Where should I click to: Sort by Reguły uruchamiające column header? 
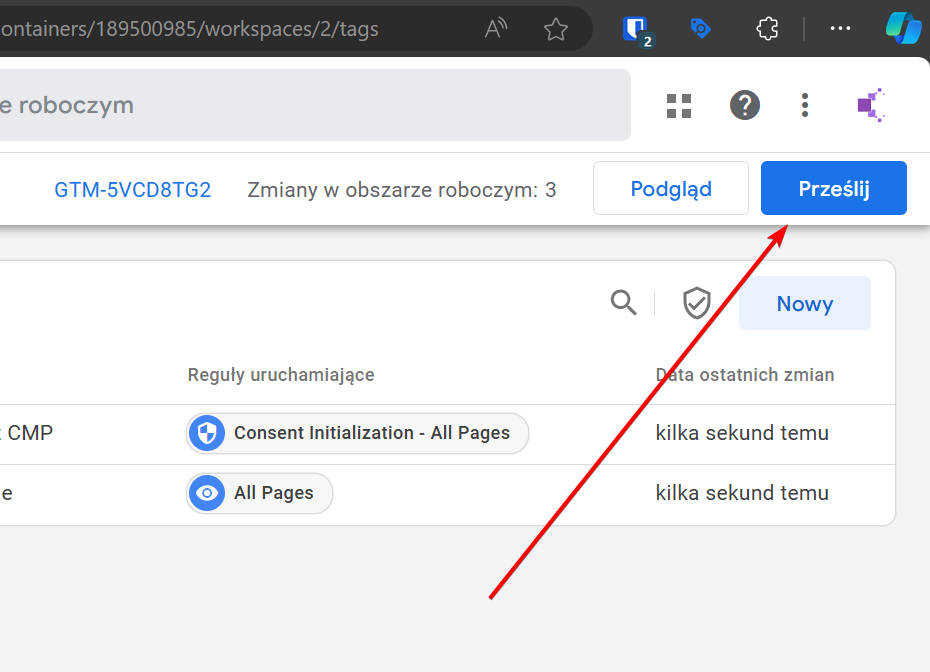281,375
